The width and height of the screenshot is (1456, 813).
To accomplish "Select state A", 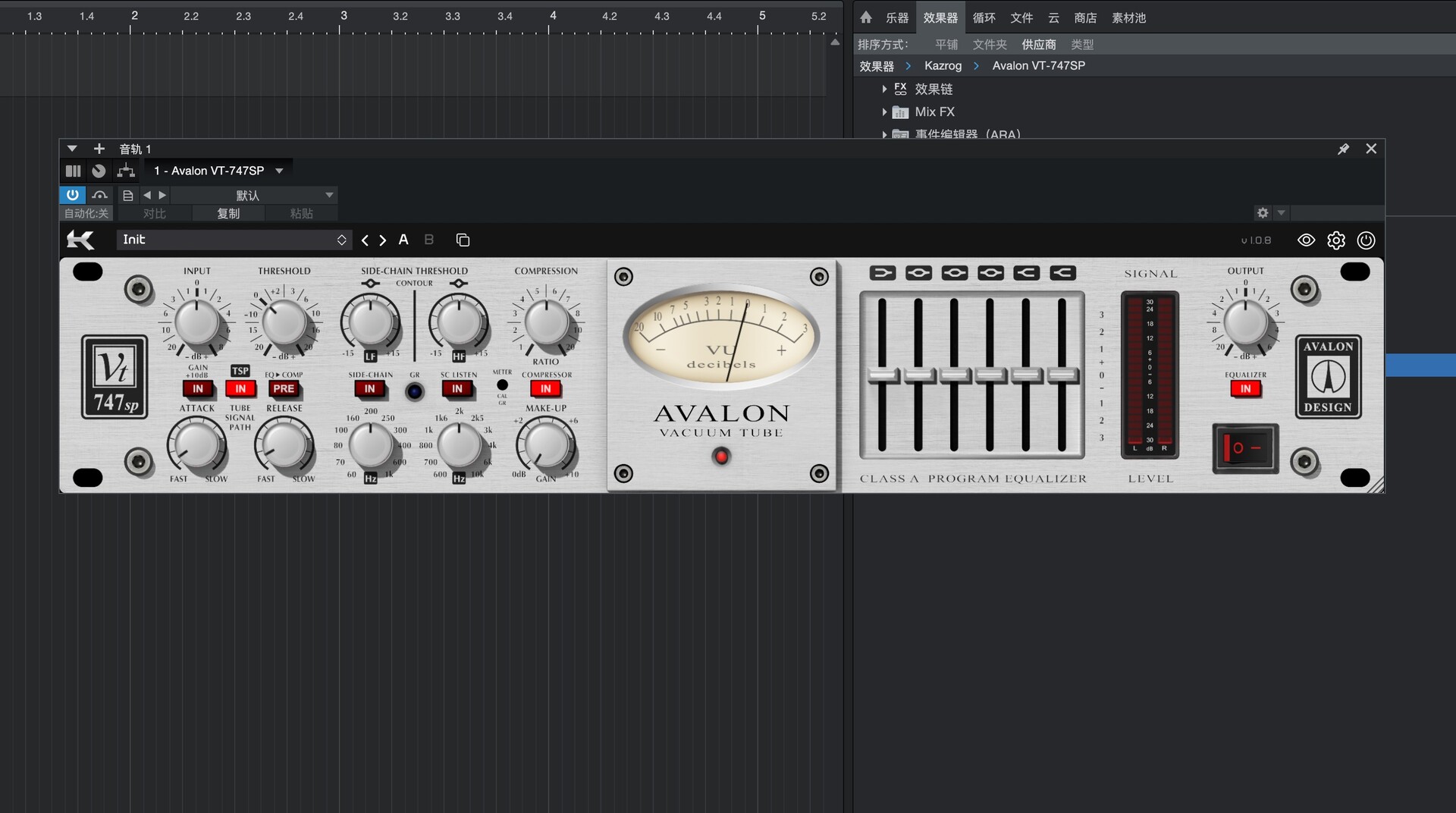I will click(x=403, y=240).
